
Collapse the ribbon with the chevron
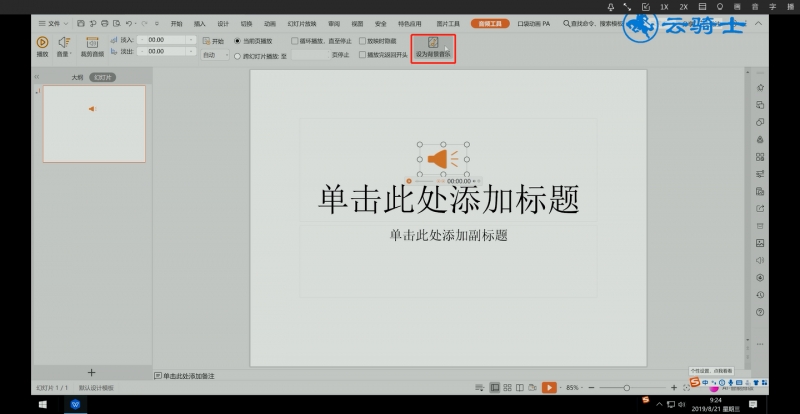[759, 23]
